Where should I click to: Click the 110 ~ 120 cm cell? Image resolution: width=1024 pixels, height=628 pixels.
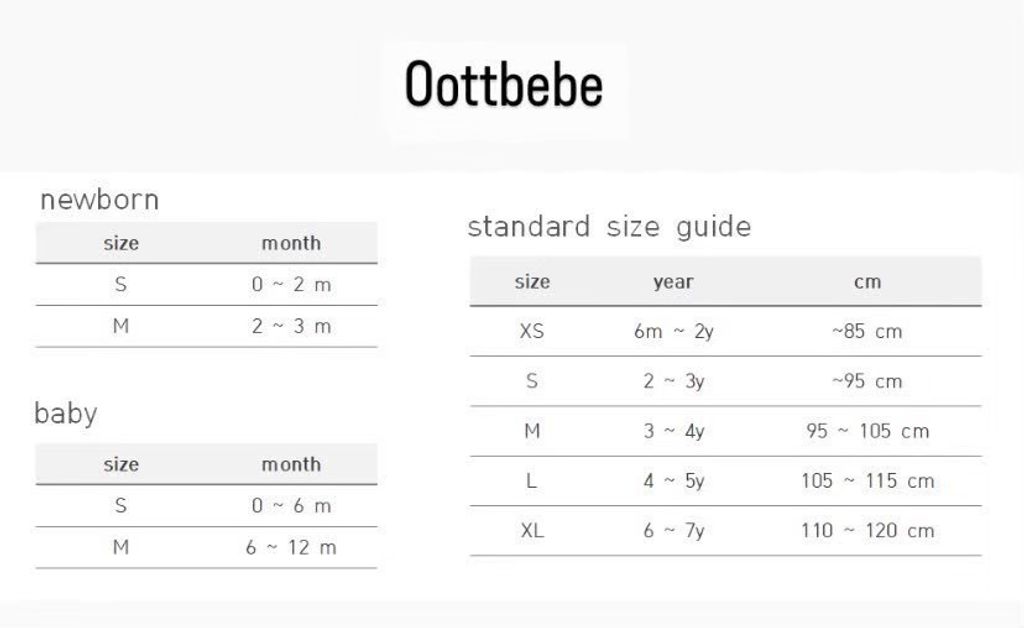click(x=867, y=530)
